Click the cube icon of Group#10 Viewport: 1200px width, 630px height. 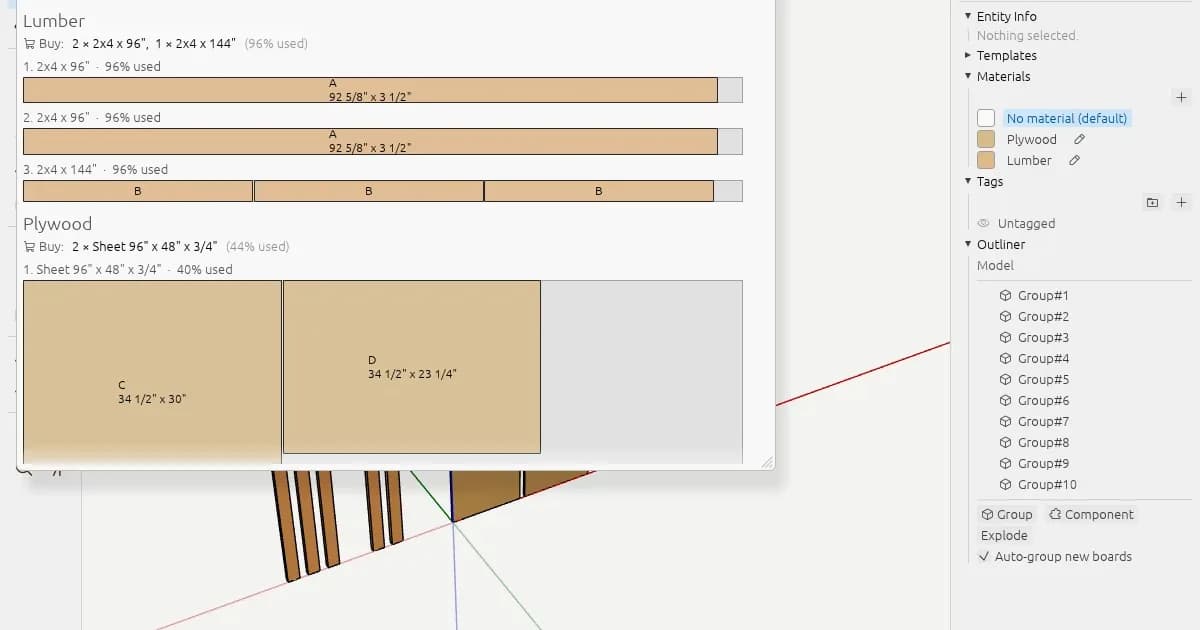1006,484
